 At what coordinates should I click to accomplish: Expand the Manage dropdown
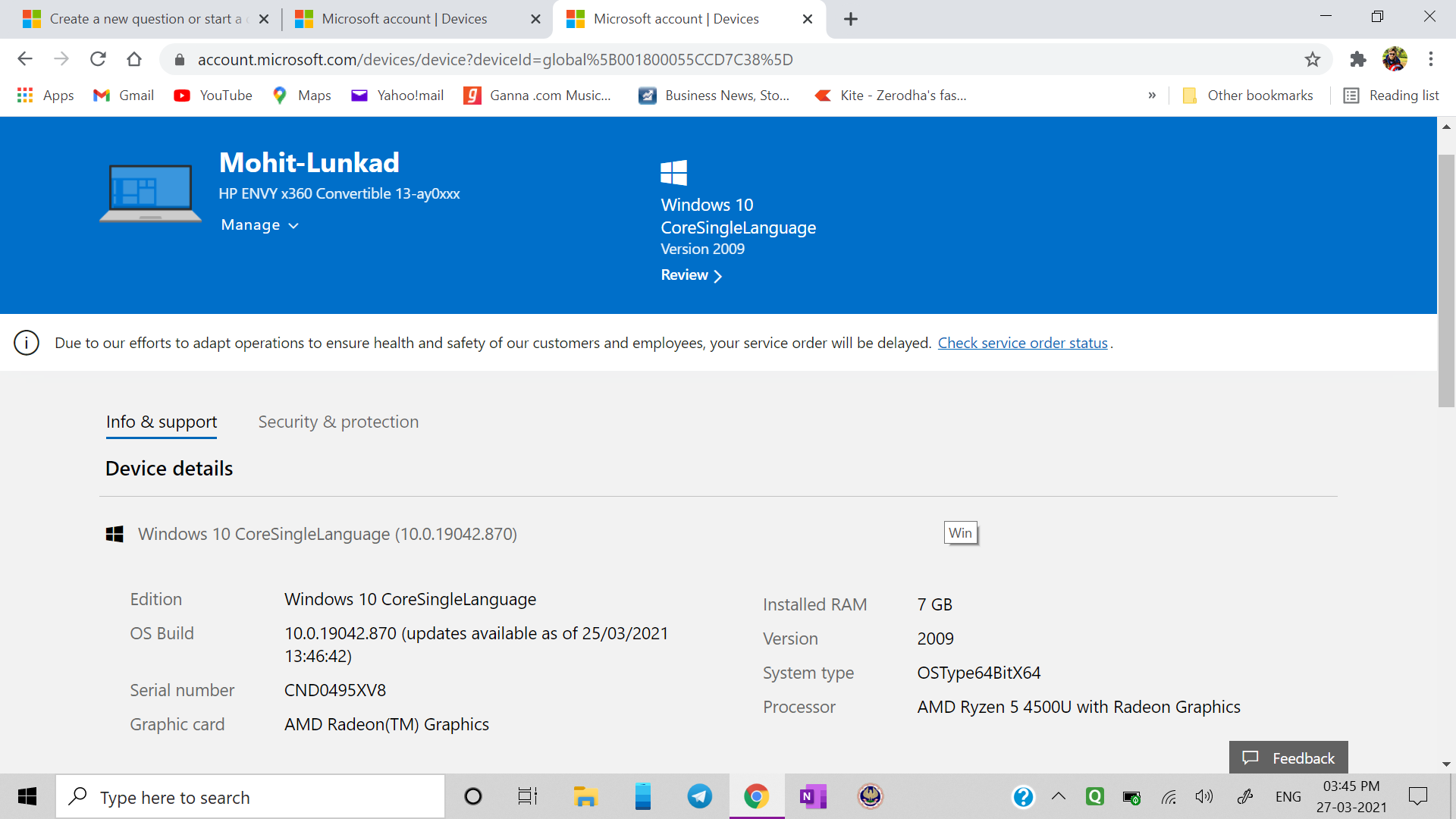point(260,225)
